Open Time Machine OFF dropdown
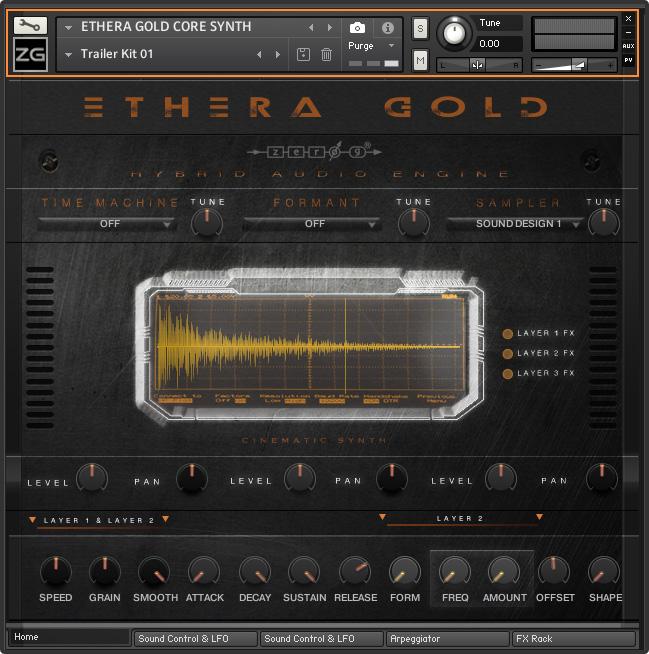The height and width of the screenshot is (654, 649). coord(106,224)
